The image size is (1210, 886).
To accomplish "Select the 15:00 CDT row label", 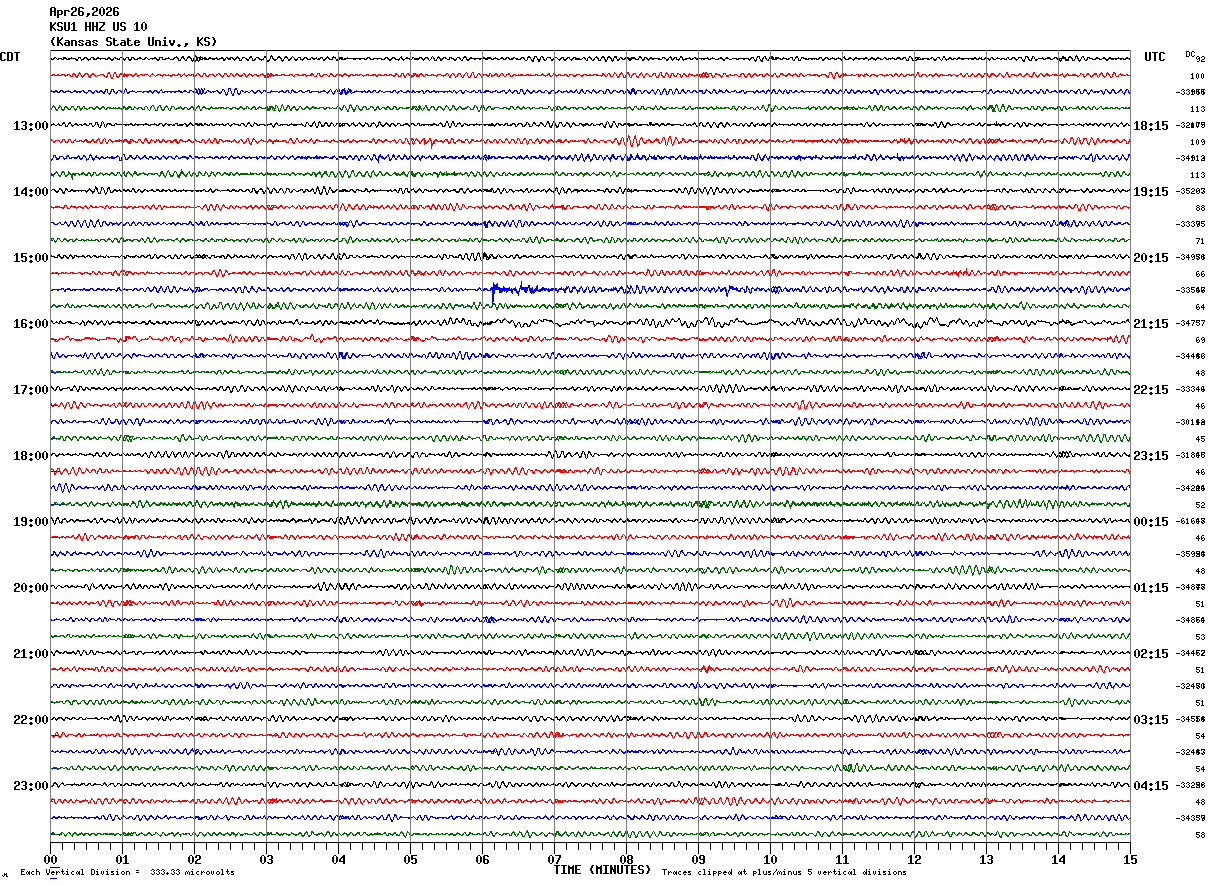I will 31,258.
